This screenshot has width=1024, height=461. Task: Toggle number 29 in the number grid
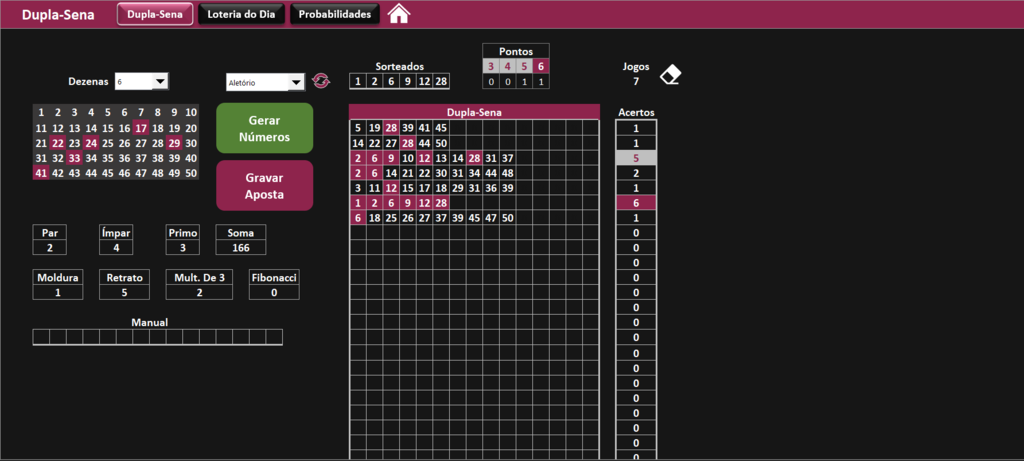(174, 143)
